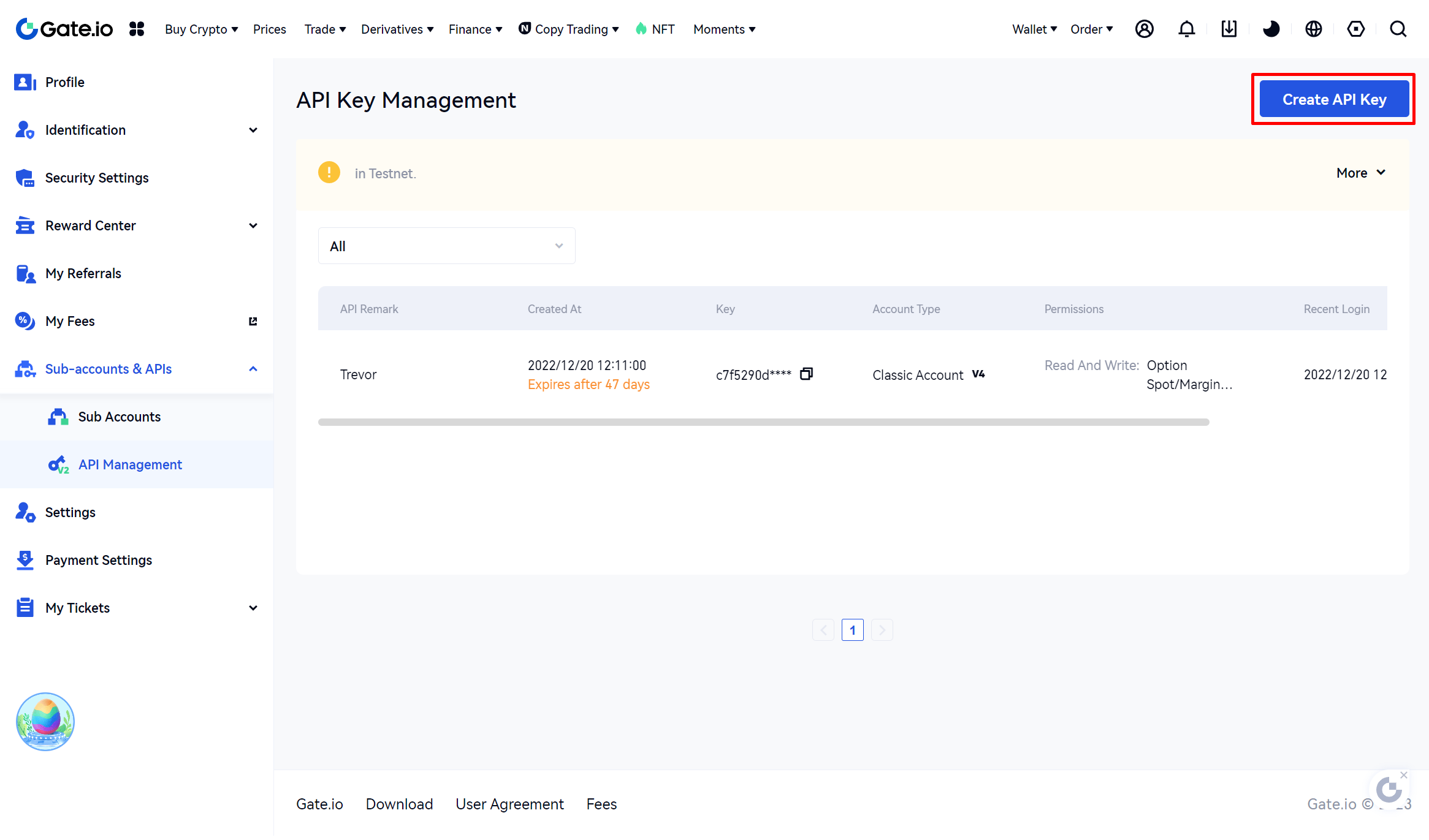Open the hexagon settings icon
The image size is (1429, 840).
pyautogui.click(x=1355, y=29)
